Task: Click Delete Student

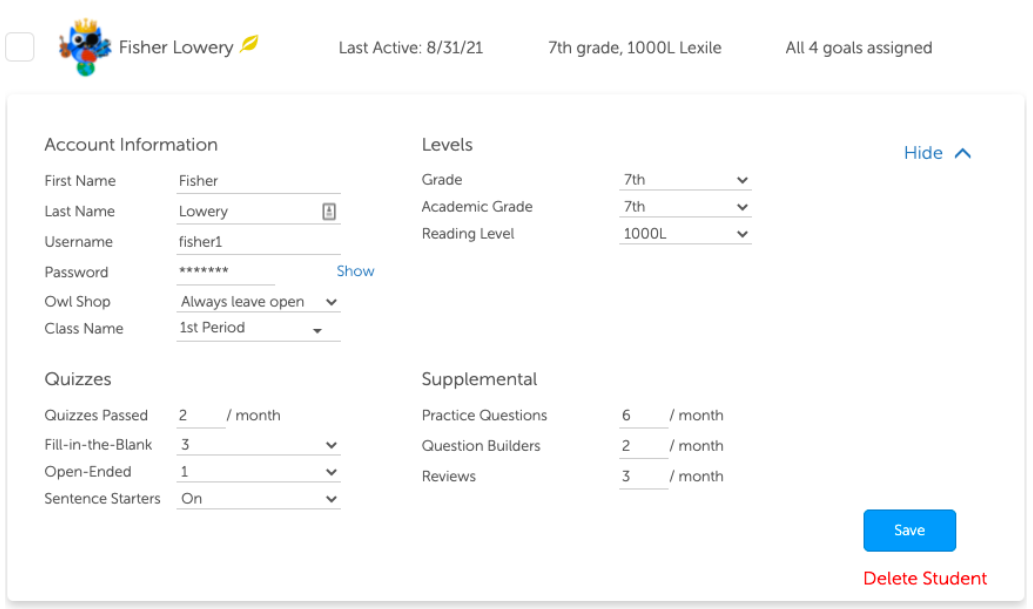Action: 924,578
